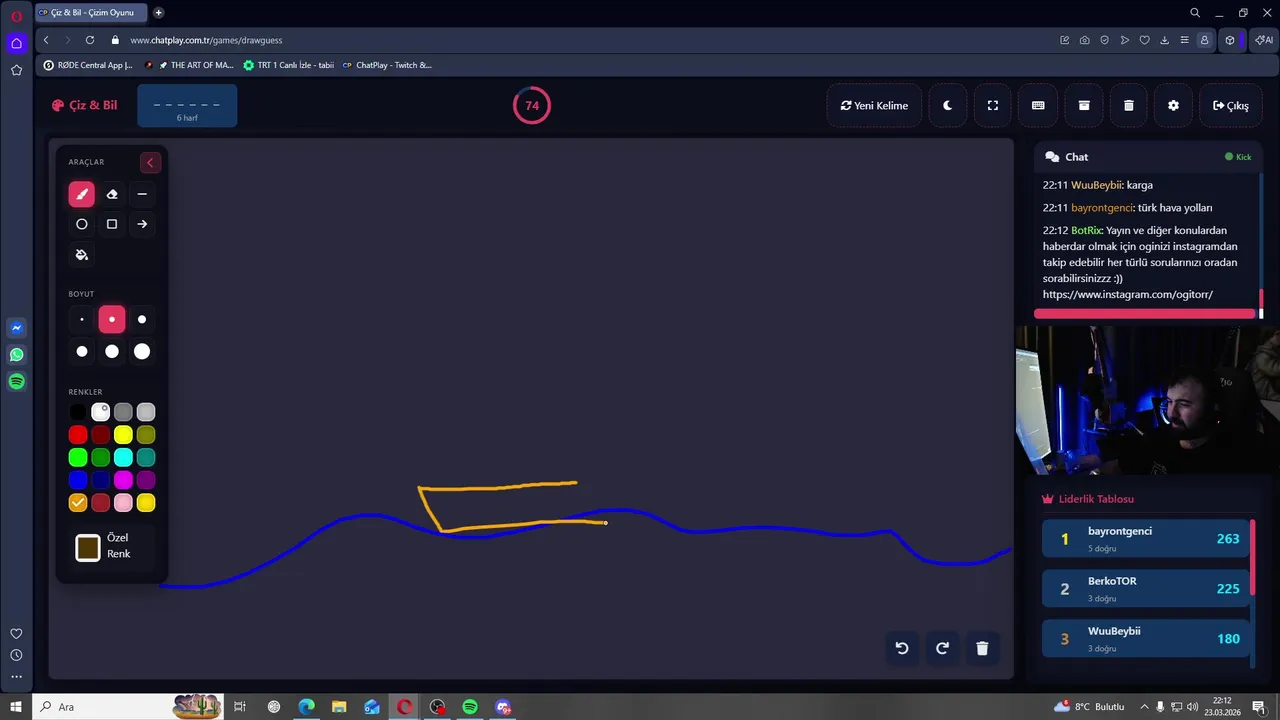1280x720 pixels.
Task: Open TRT 1 Canlı İzle bookmark
Action: pyautogui.click(x=289, y=65)
